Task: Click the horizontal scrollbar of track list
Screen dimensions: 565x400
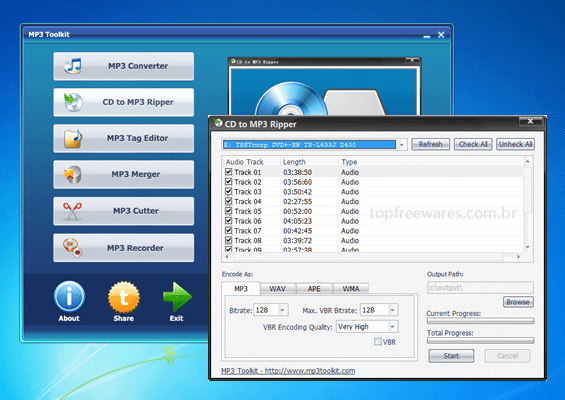Action: [368, 257]
